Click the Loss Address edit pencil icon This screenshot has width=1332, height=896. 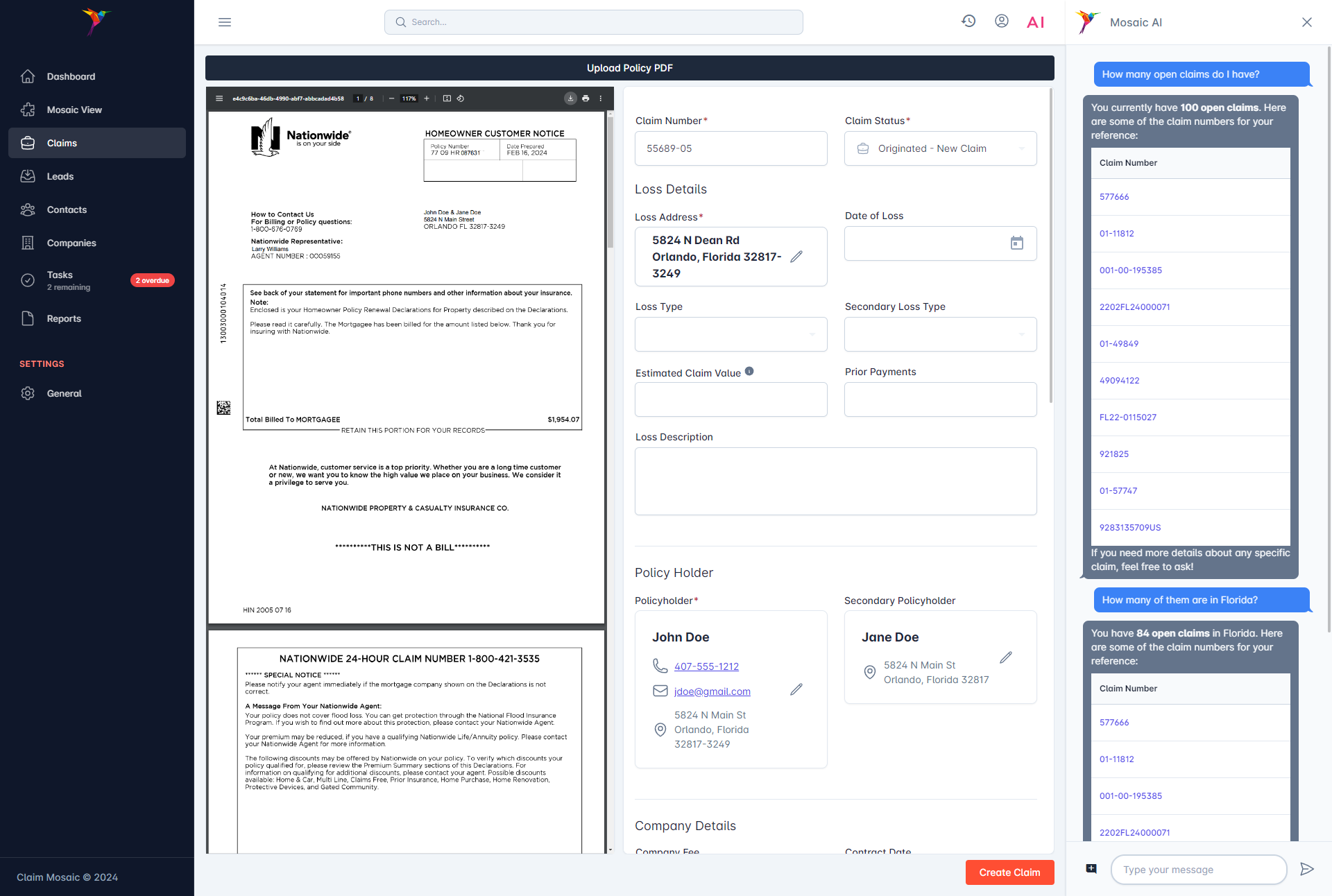coord(796,257)
